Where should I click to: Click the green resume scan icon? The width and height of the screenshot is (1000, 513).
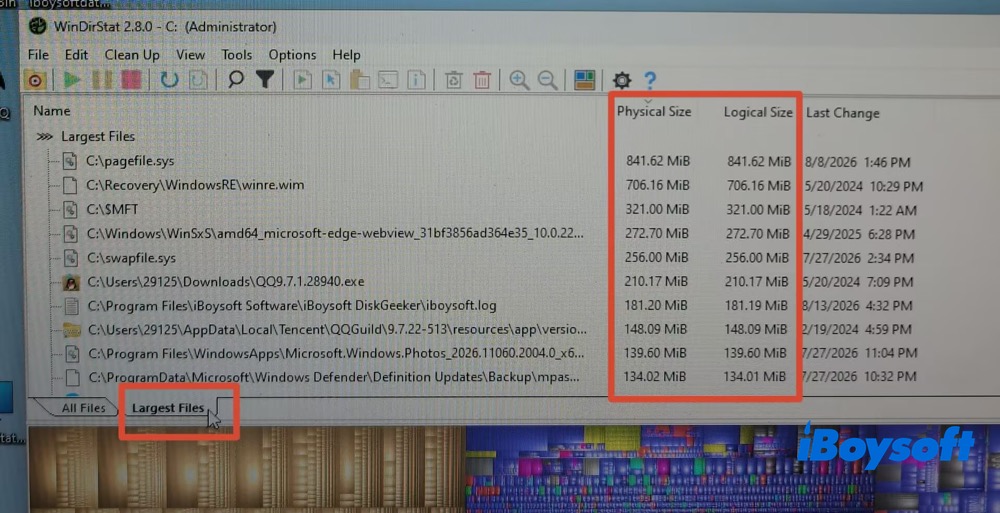coord(71,80)
